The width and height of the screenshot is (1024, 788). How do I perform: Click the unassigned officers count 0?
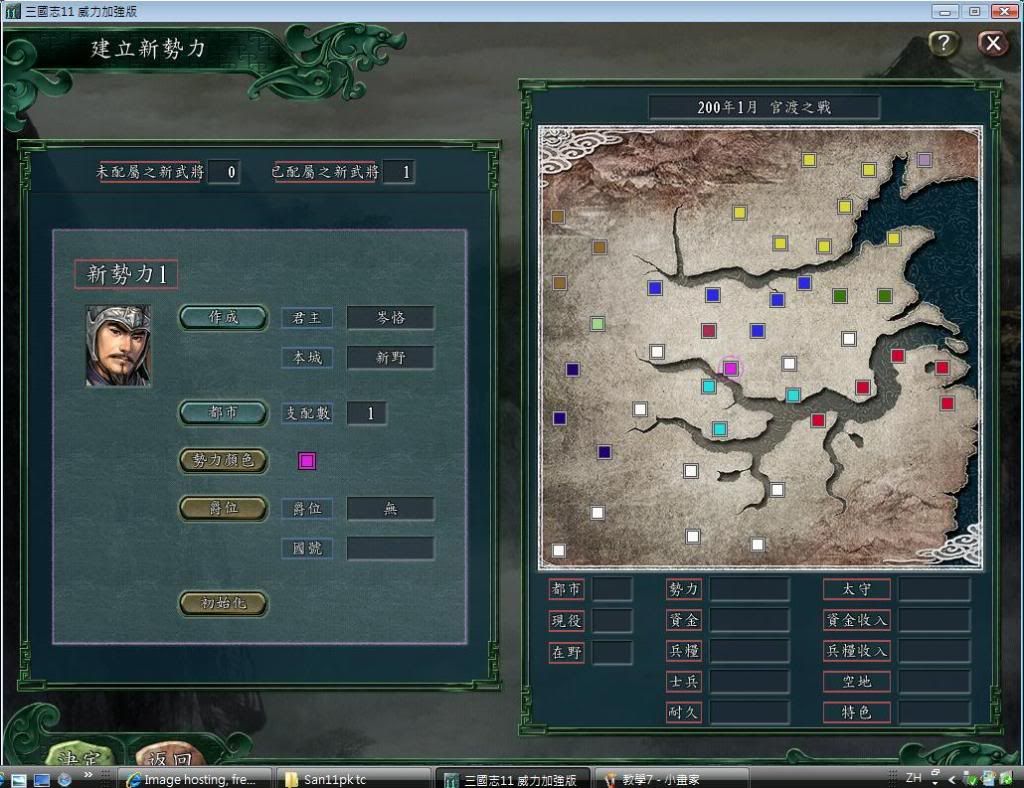click(224, 172)
